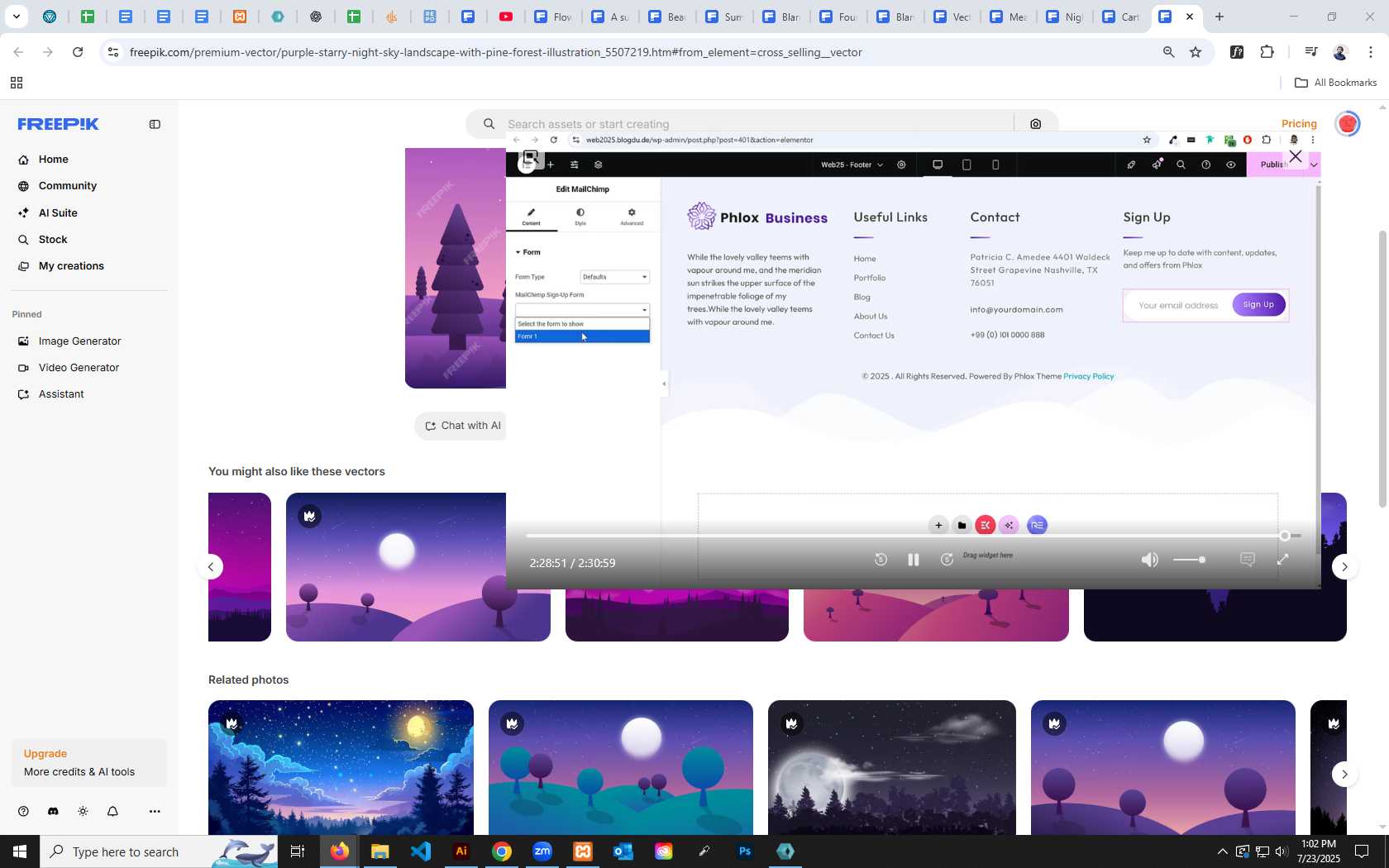Open the Chrome apps grid icon
Image resolution: width=1389 pixels, height=868 pixels.
[x=16, y=83]
